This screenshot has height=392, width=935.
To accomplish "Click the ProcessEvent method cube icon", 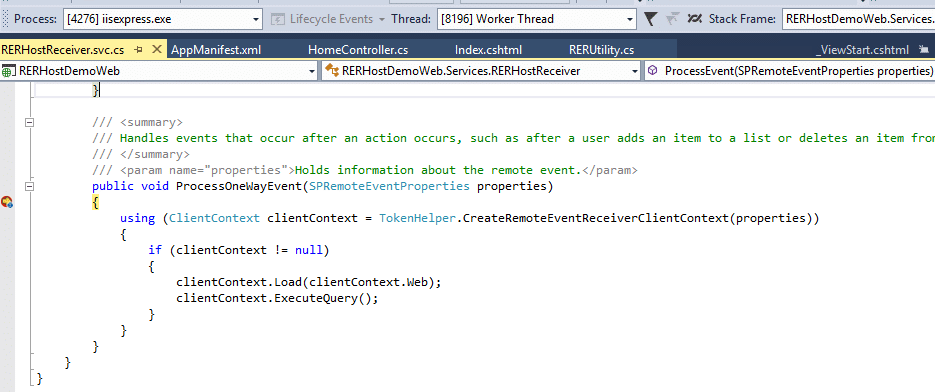I will click(653, 71).
